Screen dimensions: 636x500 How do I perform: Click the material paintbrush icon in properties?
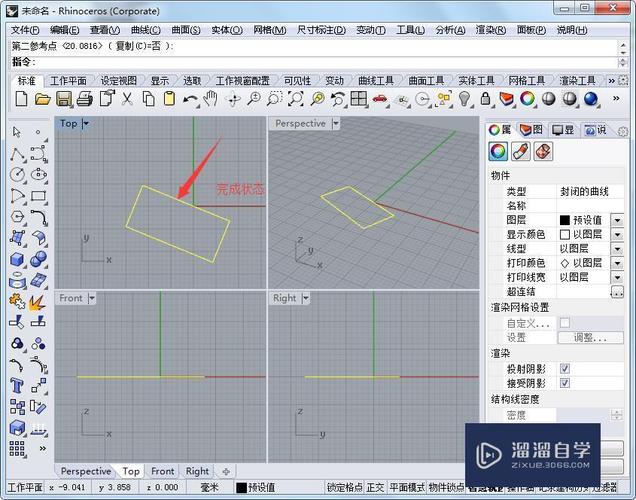click(521, 152)
